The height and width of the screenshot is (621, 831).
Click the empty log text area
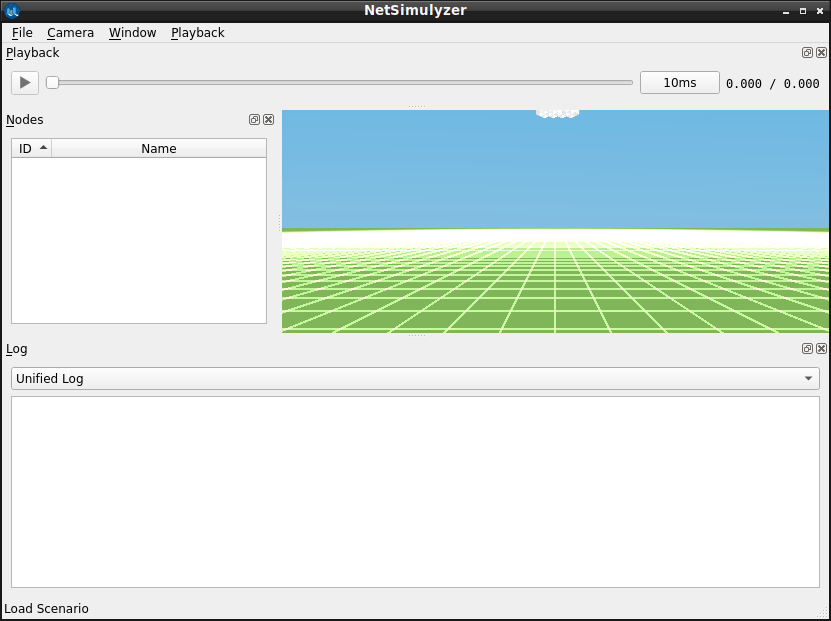(415, 492)
